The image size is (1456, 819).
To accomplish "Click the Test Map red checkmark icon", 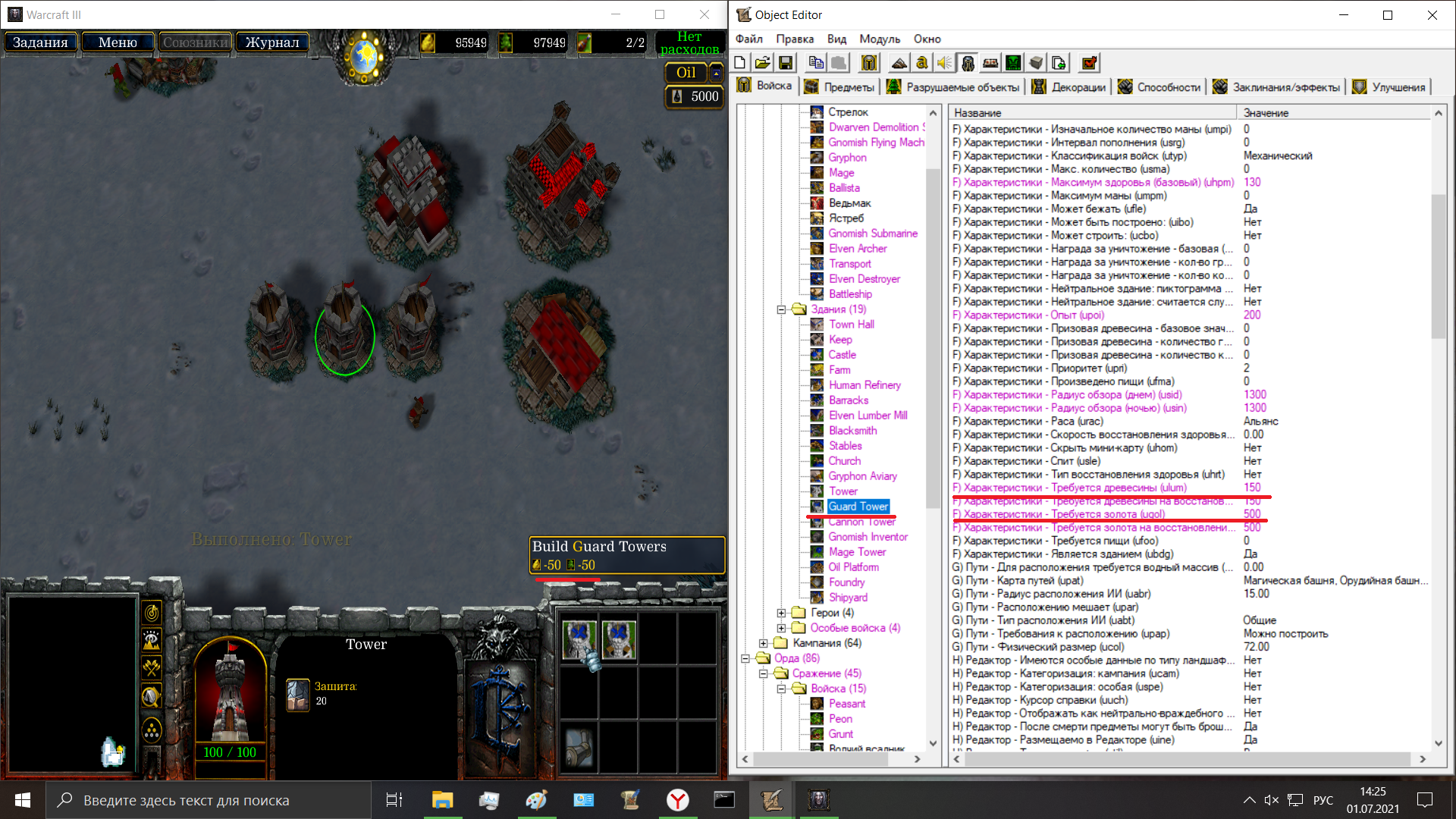I will coord(1089,63).
